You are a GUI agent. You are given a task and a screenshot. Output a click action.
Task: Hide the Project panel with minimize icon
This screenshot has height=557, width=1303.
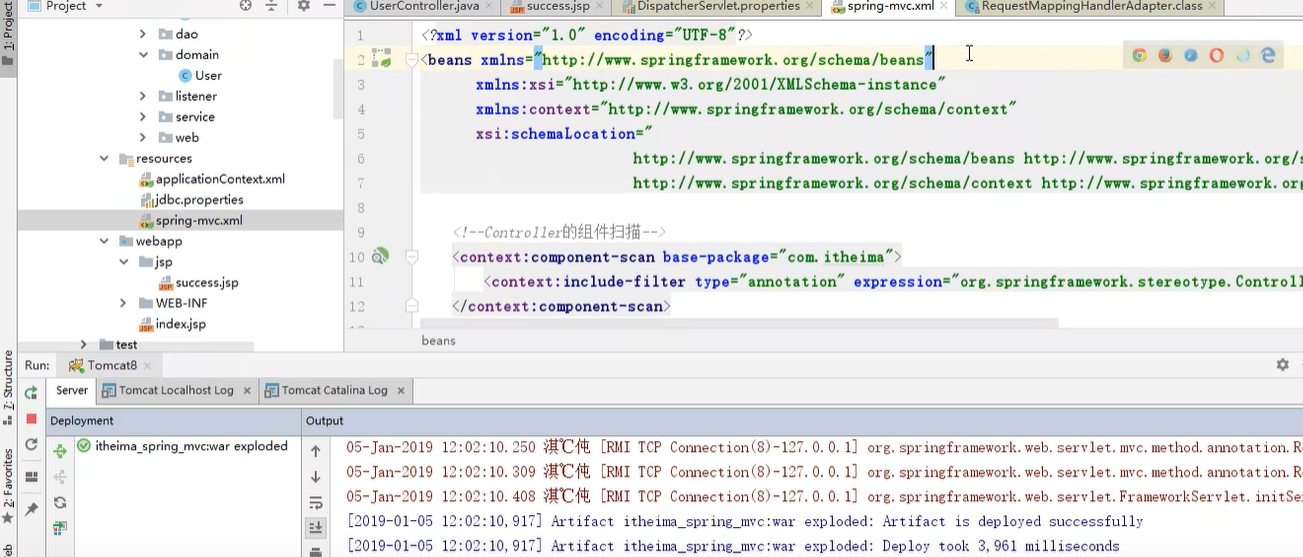329,6
